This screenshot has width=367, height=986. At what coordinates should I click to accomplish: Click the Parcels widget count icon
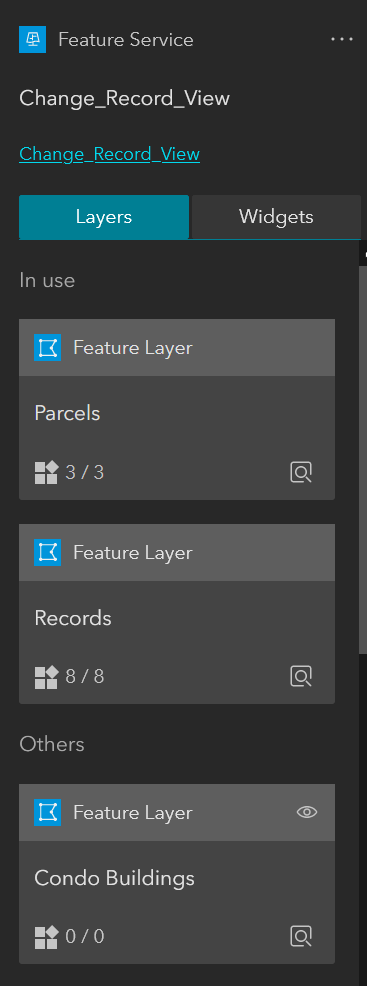pyautogui.click(x=46, y=472)
